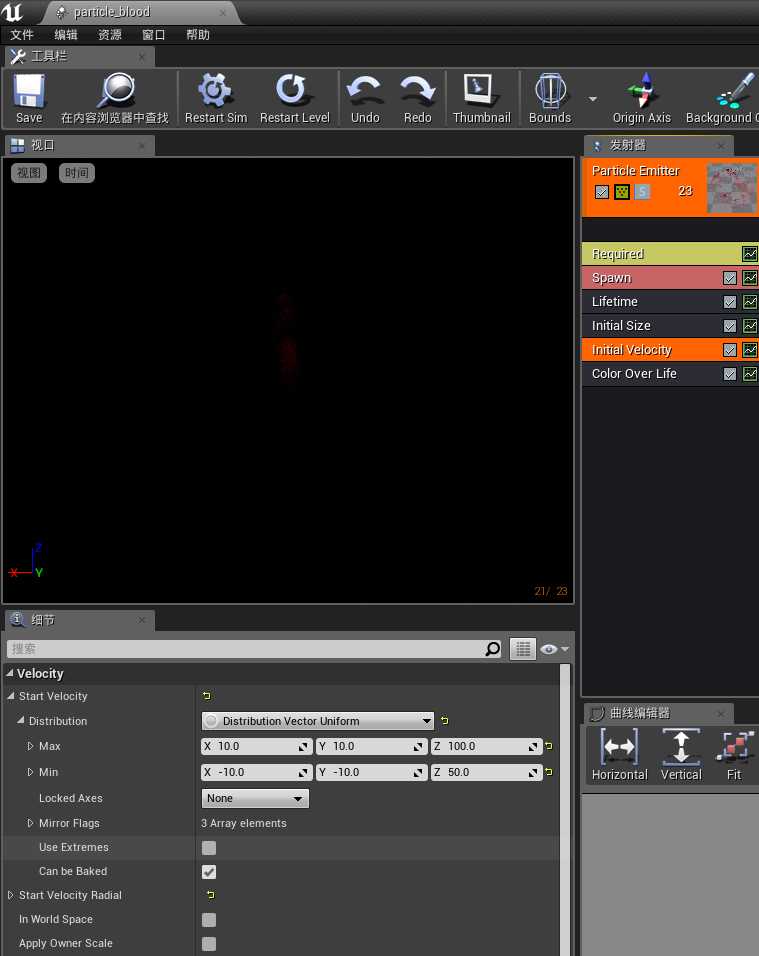Open the 窗口 menu
The height and width of the screenshot is (956, 759).
154,35
